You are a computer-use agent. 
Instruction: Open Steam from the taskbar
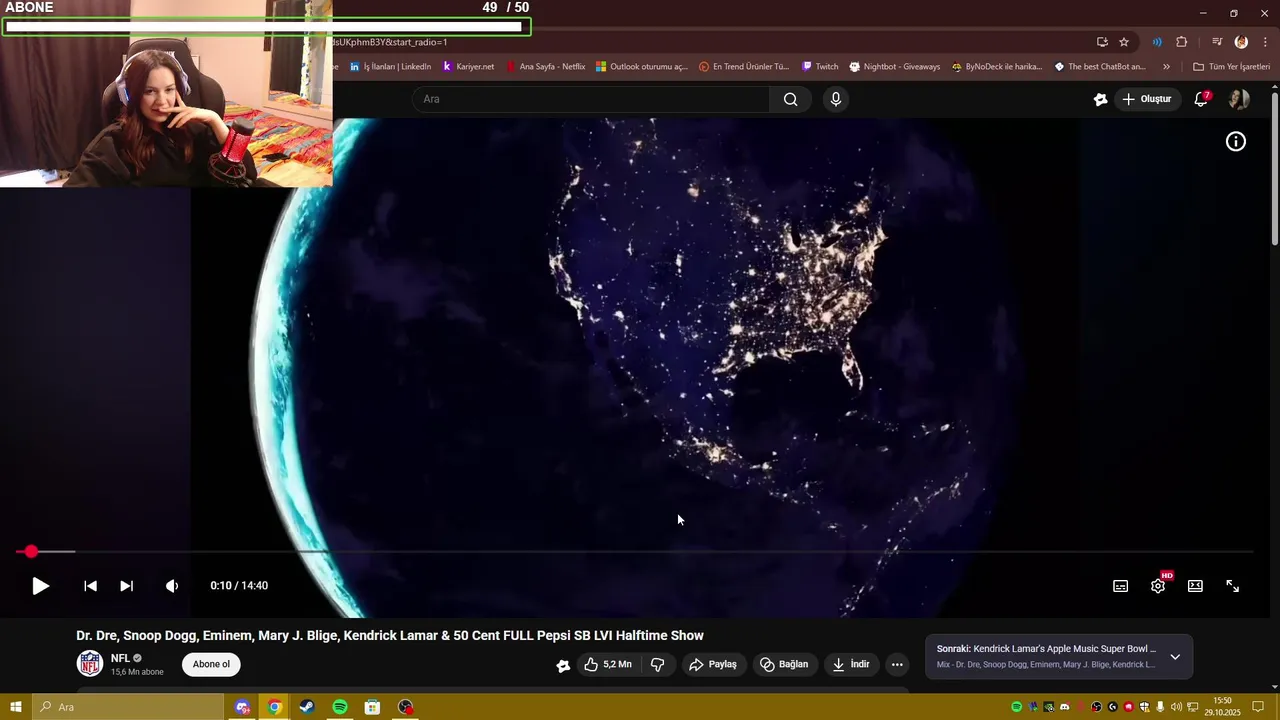tap(307, 707)
